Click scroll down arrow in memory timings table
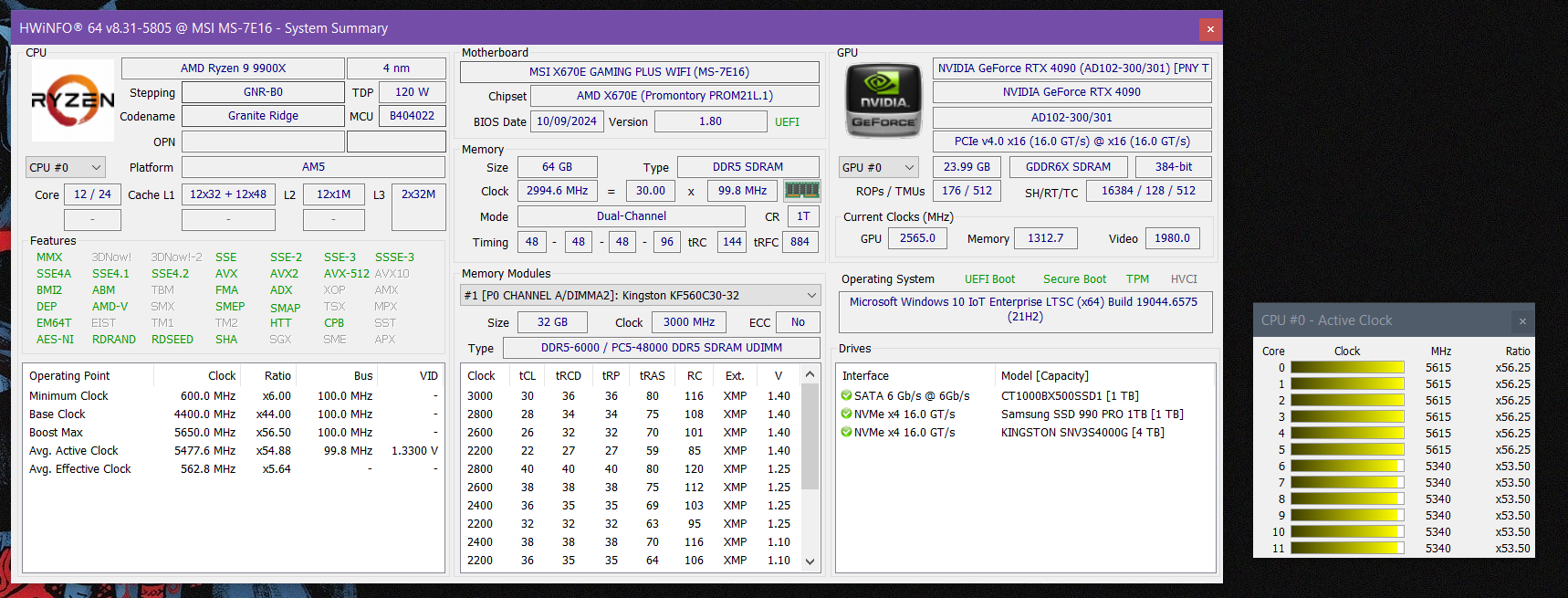The height and width of the screenshot is (598, 1568). pos(810,561)
